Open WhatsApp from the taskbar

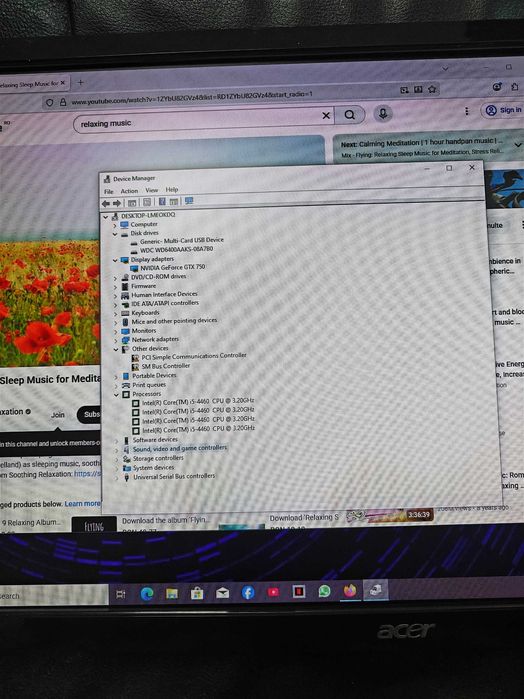[324, 591]
